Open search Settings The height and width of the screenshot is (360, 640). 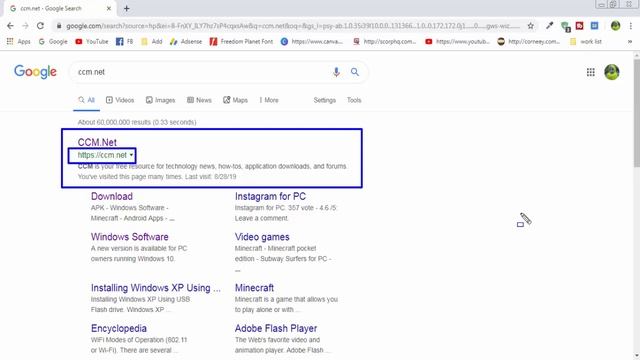pyautogui.click(x=324, y=100)
